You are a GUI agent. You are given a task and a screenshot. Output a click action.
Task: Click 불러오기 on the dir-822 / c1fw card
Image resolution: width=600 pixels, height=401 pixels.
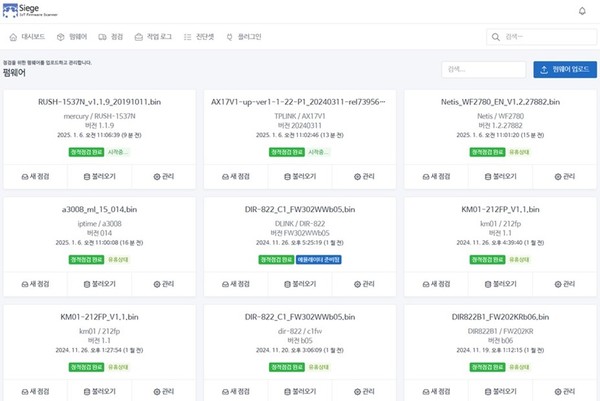[300, 391]
